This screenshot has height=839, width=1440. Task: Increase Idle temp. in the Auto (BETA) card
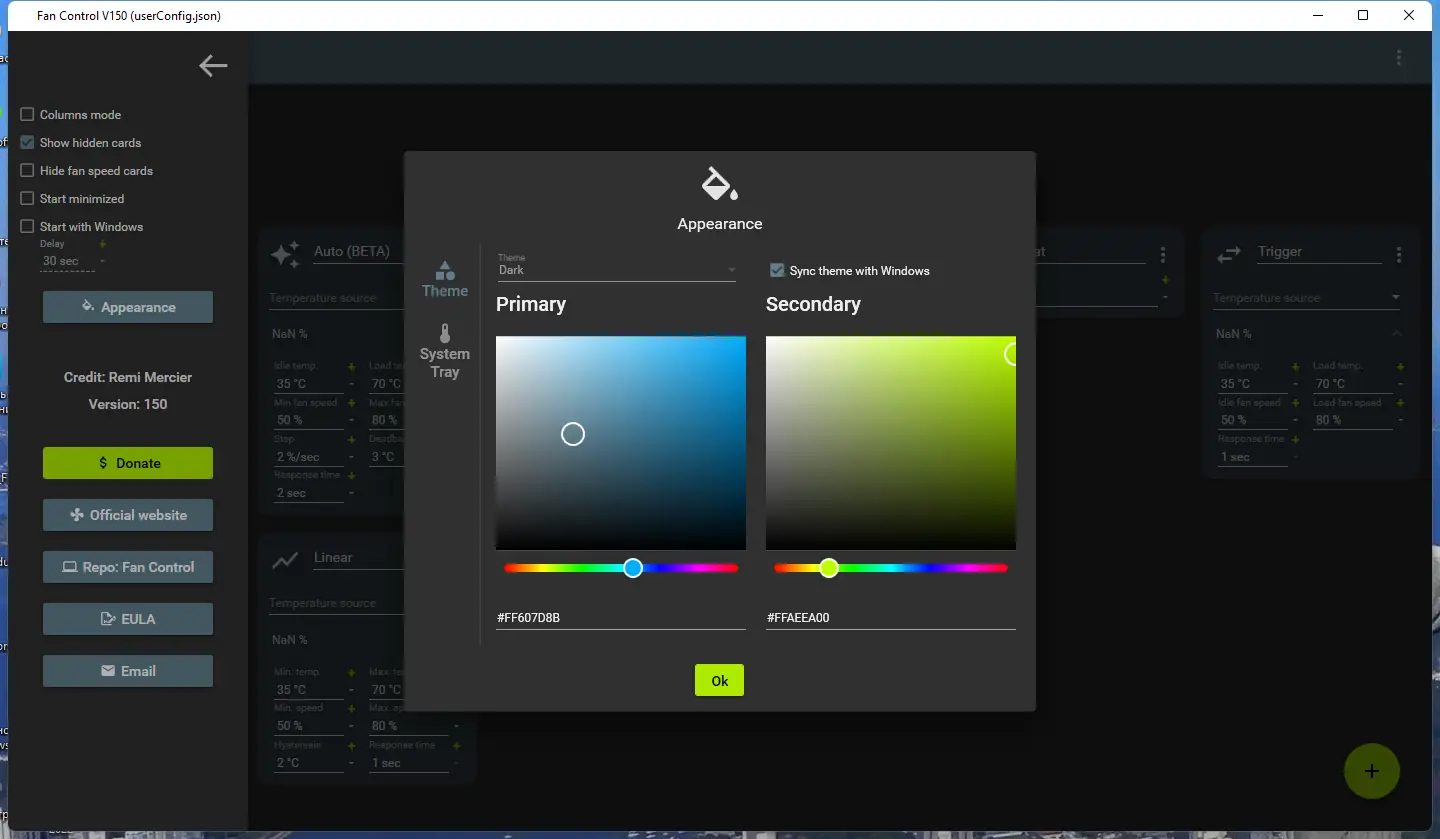coord(351,367)
